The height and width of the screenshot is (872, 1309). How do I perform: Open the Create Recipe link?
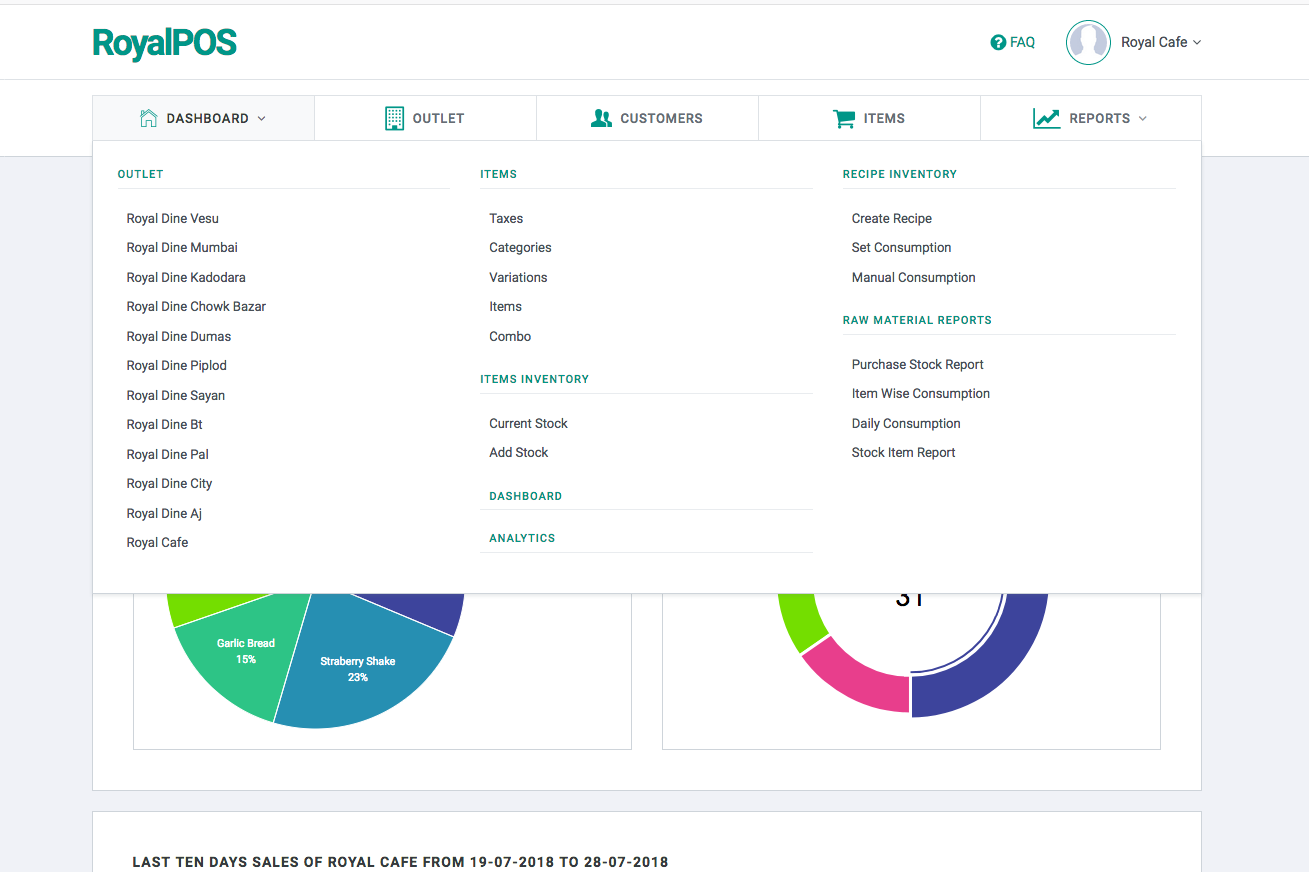(891, 218)
